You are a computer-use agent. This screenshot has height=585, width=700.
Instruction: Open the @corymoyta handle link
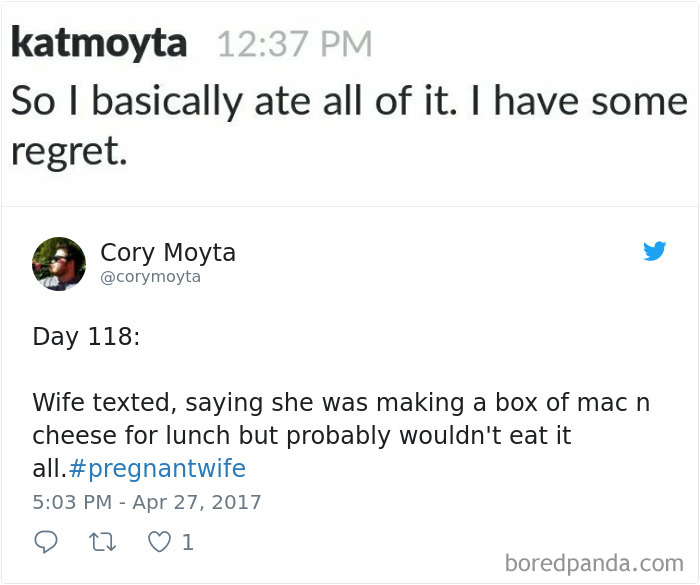click(x=150, y=277)
